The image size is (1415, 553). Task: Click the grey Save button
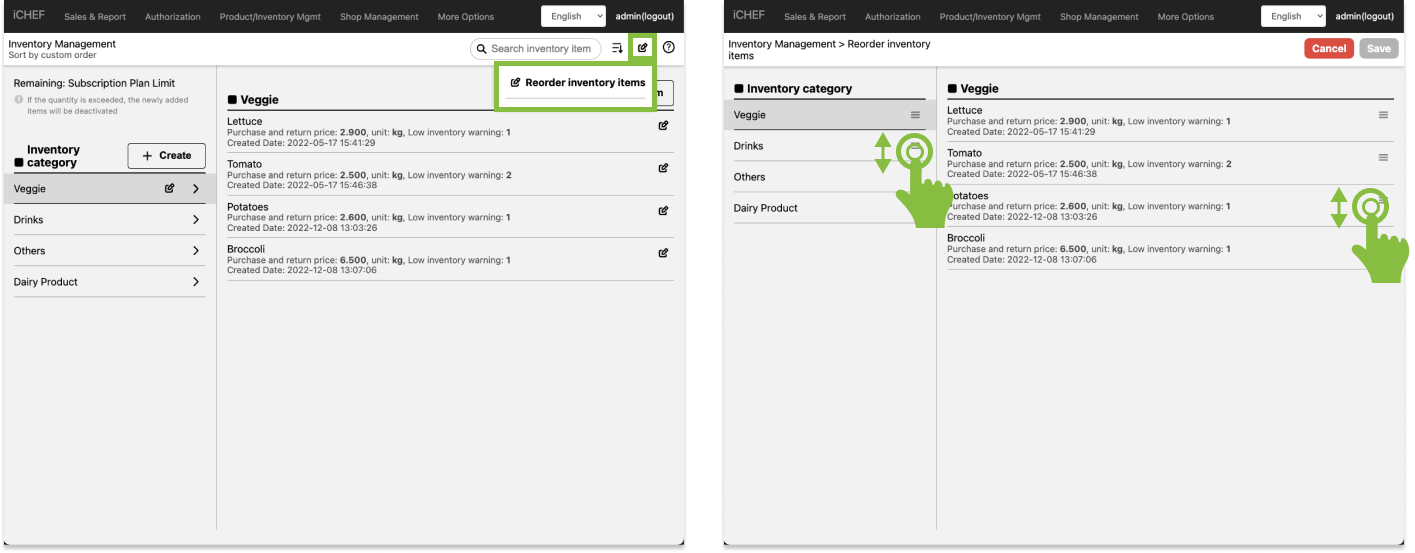point(1378,49)
